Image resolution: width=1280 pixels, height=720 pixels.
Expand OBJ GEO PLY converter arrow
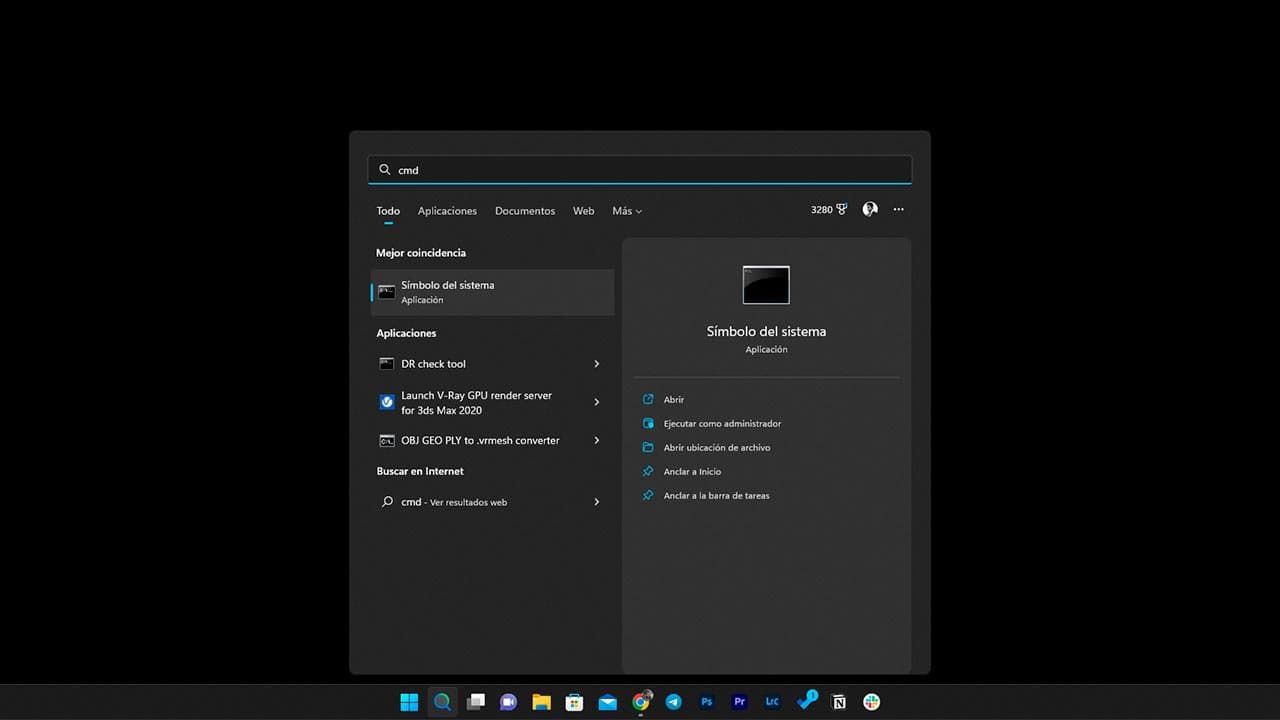pos(597,441)
